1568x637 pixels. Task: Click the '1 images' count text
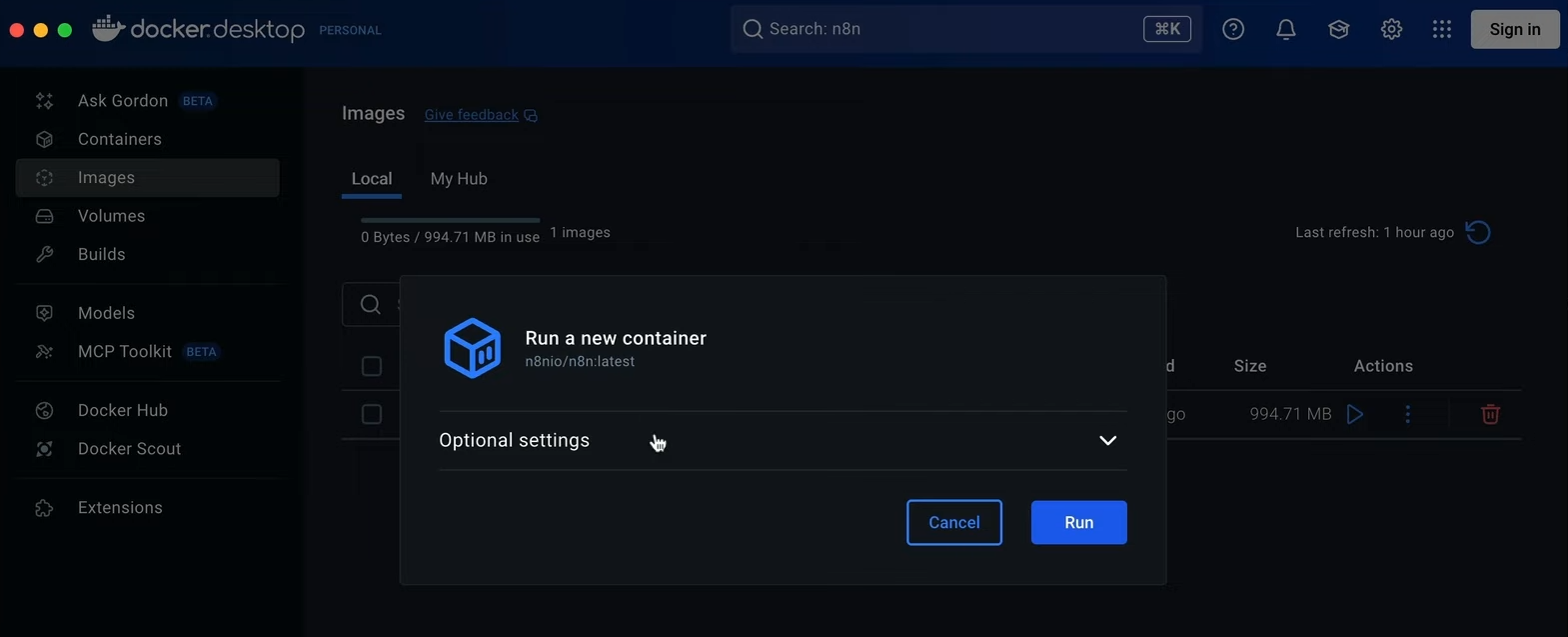tap(580, 232)
